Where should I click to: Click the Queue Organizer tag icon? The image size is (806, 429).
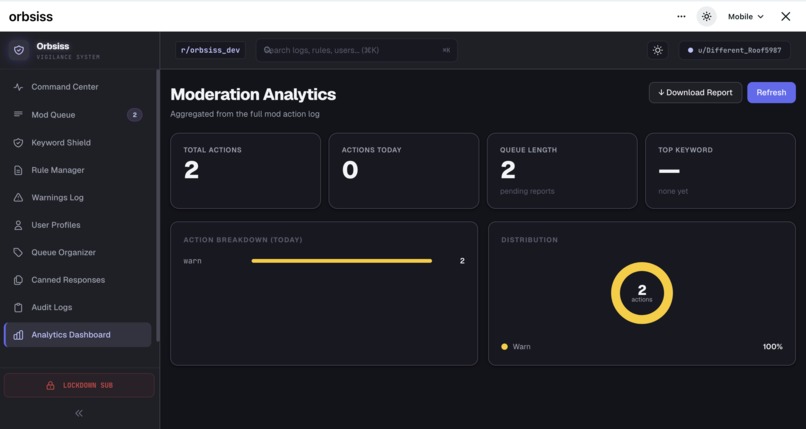tap(18, 252)
